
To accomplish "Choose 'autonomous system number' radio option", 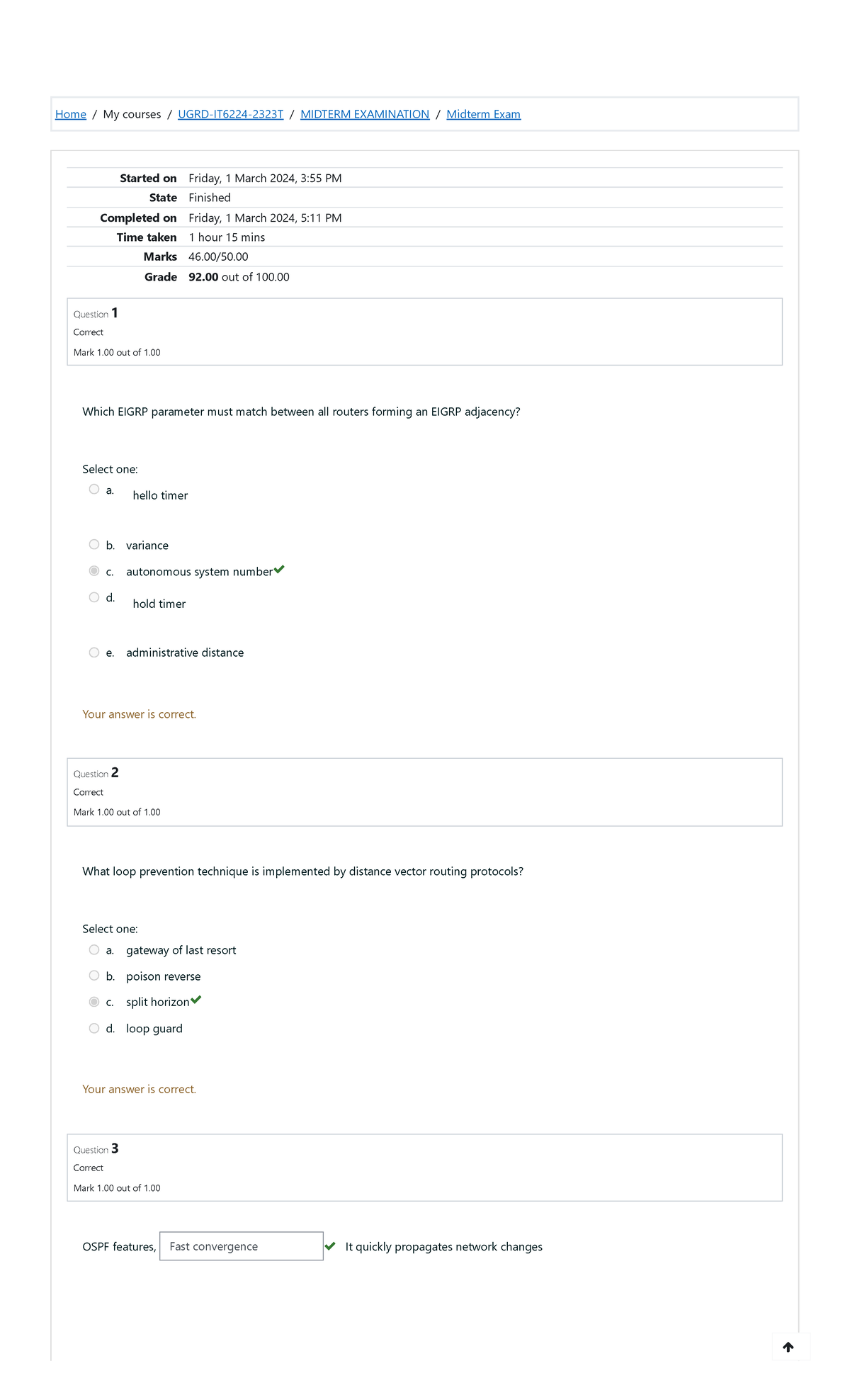I will (94, 571).
